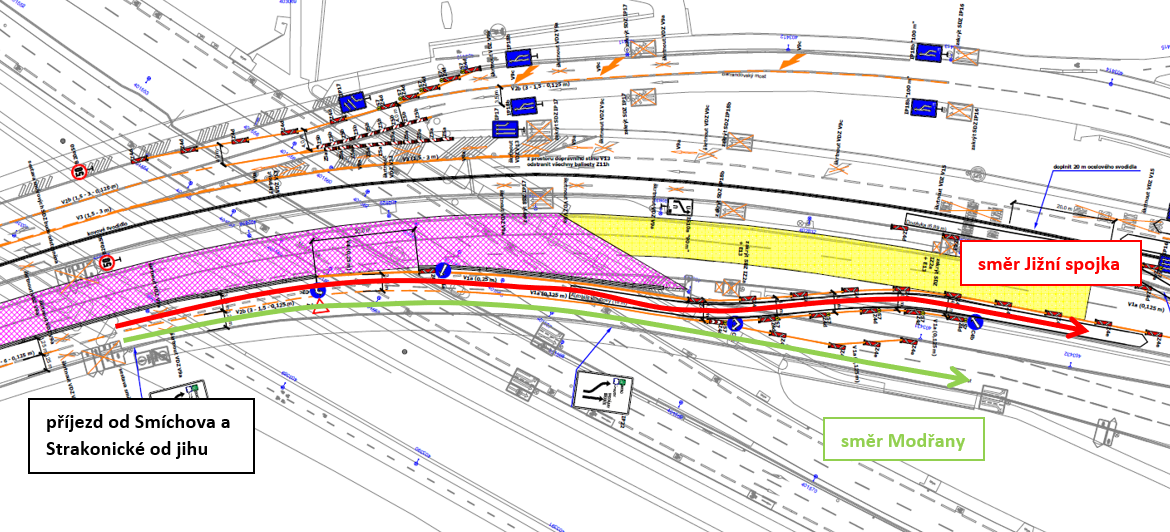Screen dimensions: 1170x532
Task: Click the lower red speed limit sign above pink zone
Action: 105,263
